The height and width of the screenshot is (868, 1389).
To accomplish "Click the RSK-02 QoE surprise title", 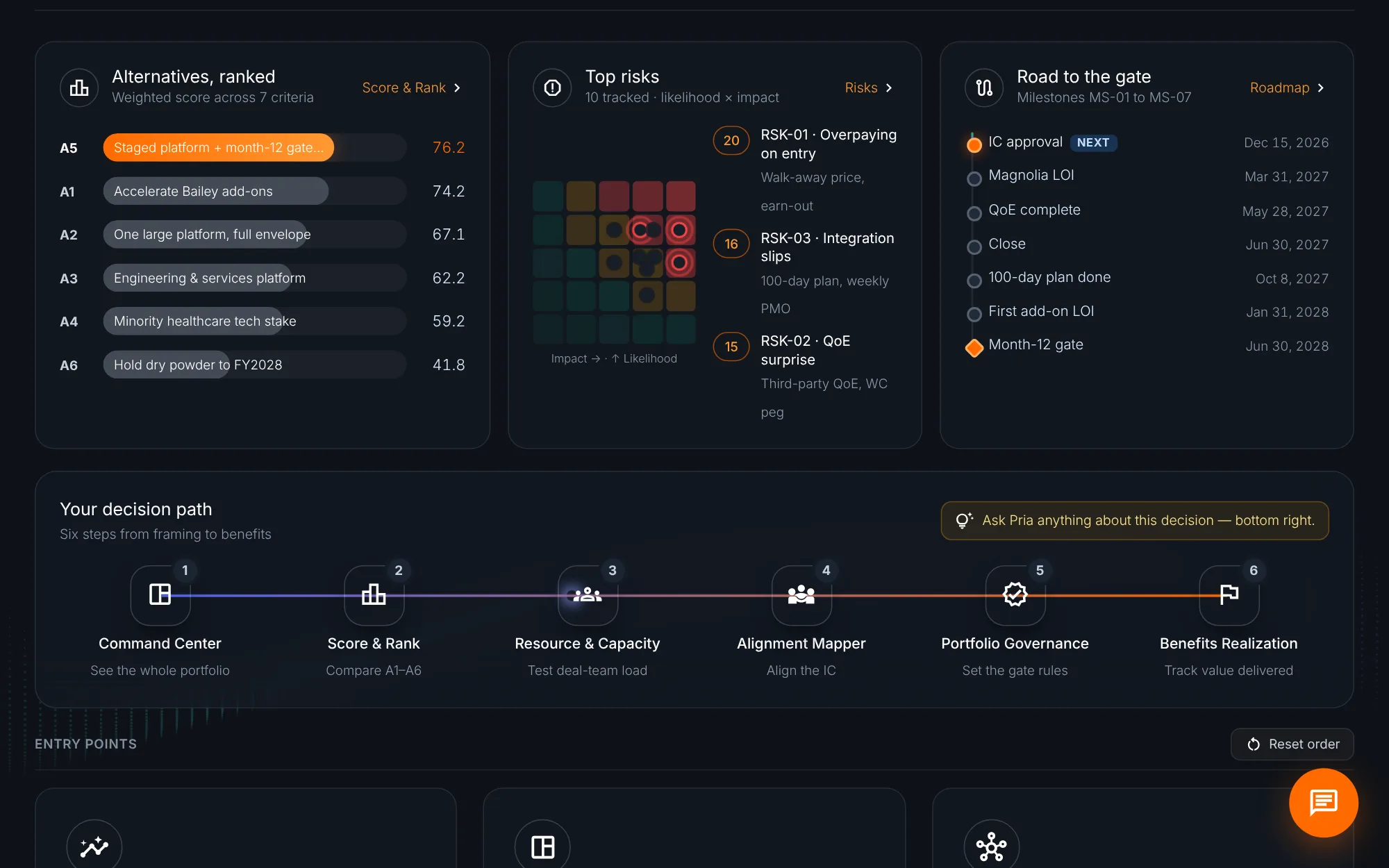I will tap(806, 350).
